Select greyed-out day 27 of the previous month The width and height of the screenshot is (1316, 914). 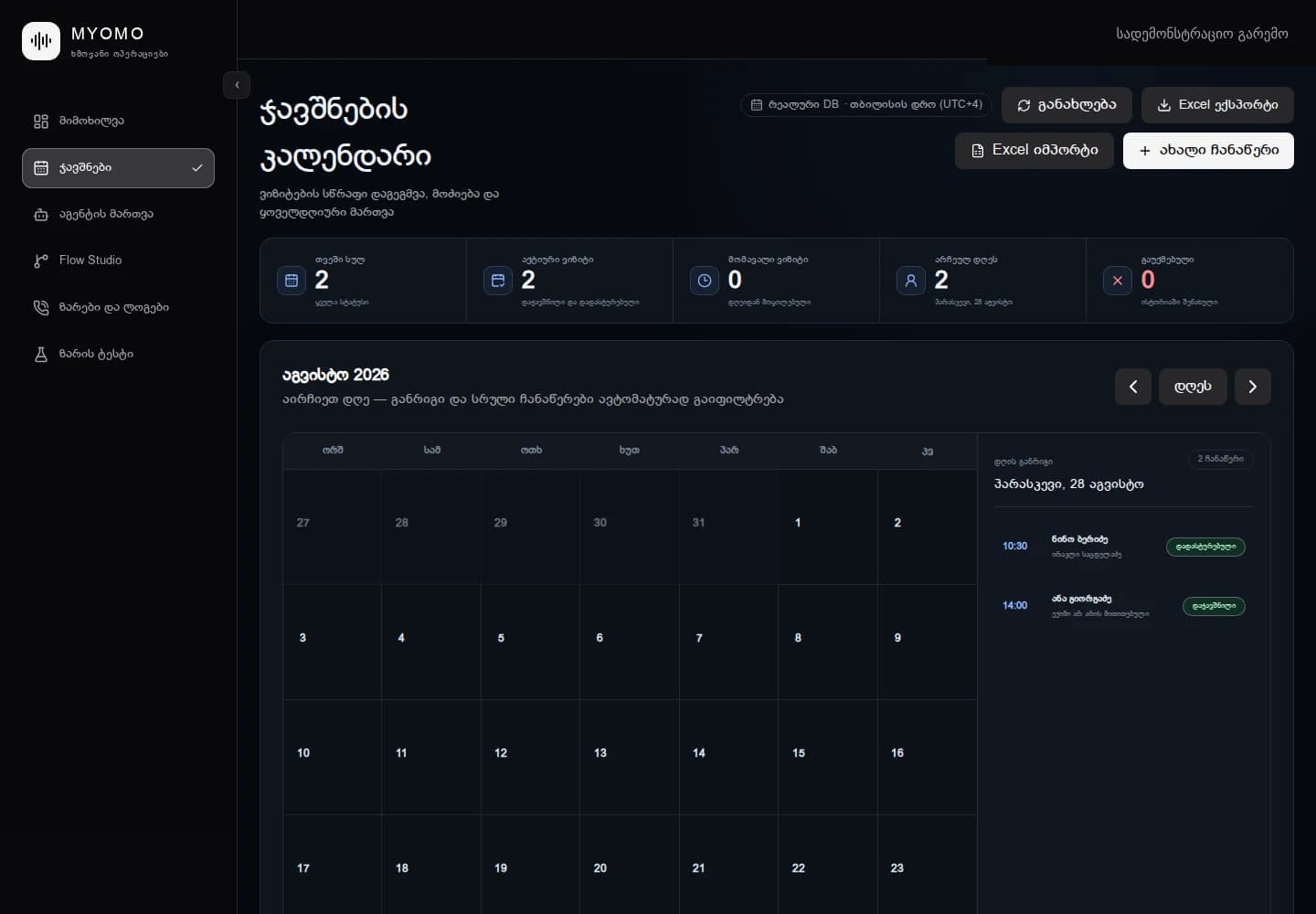[x=332, y=527]
